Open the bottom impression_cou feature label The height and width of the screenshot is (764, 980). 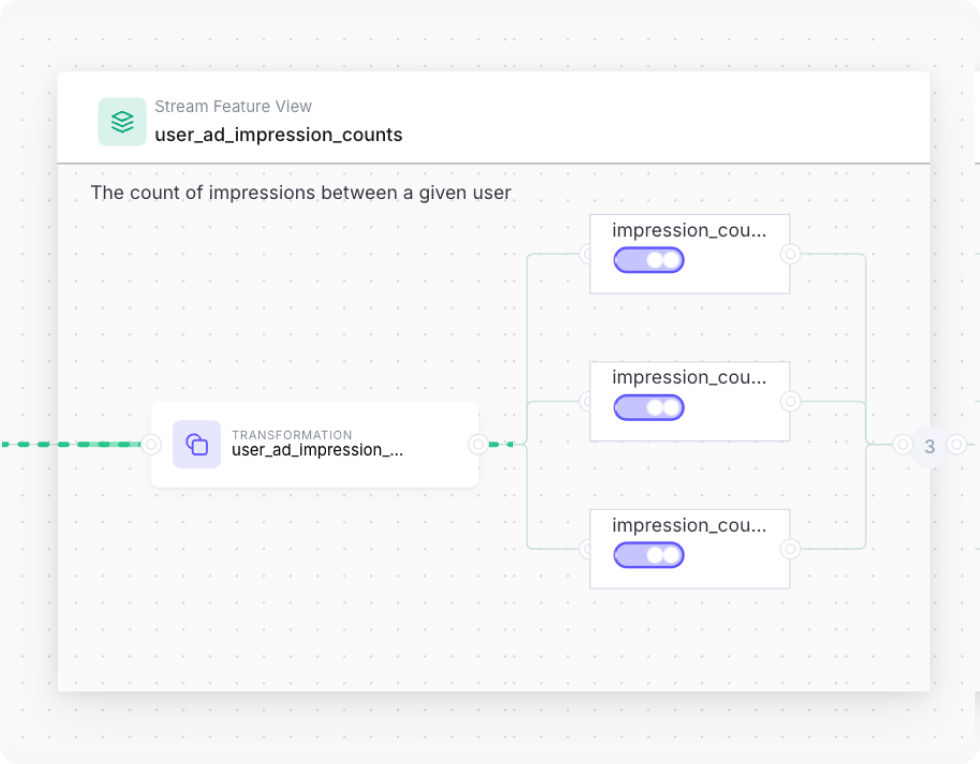pos(689,526)
